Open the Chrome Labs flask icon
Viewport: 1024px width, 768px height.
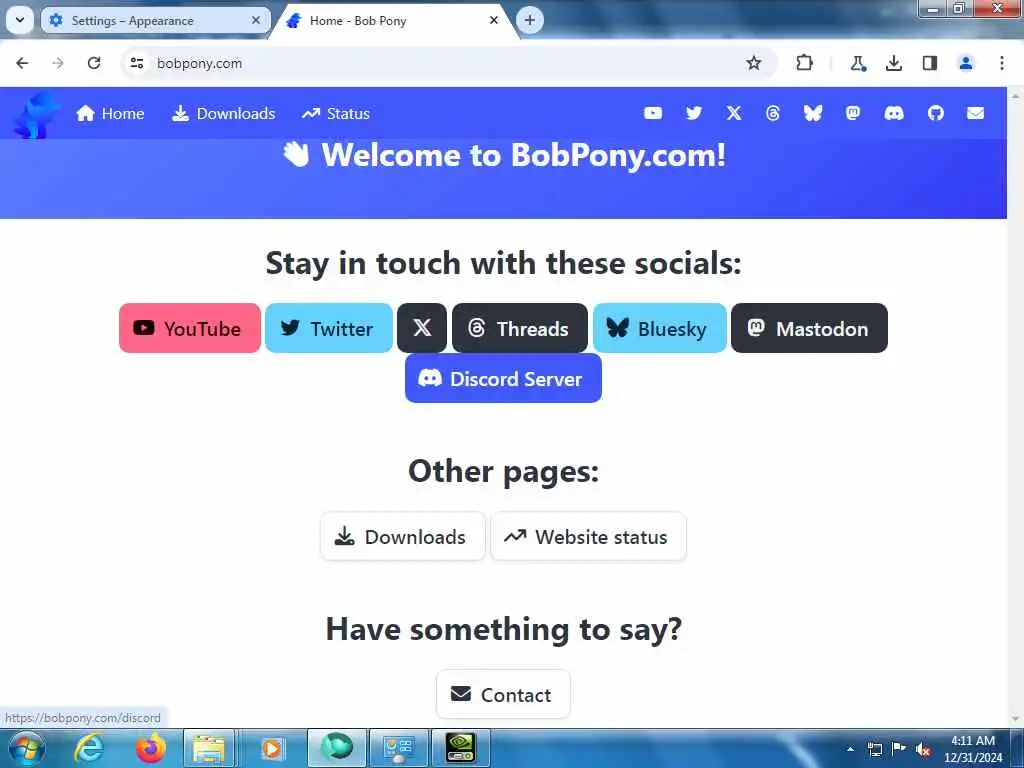tap(857, 63)
